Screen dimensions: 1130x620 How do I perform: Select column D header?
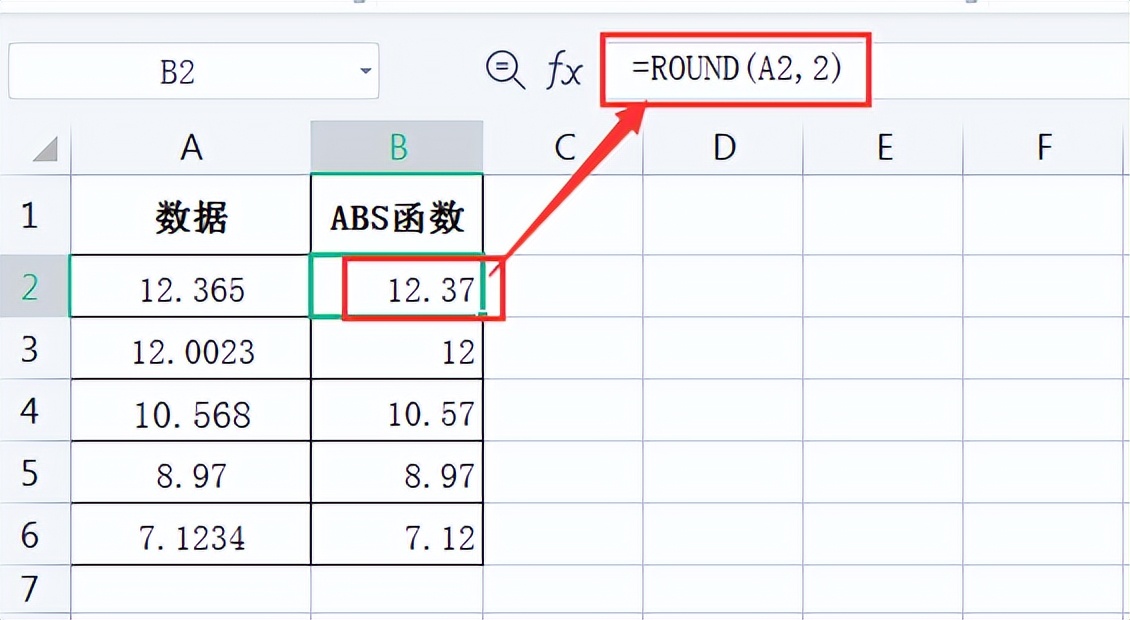[x=723, y=146]
